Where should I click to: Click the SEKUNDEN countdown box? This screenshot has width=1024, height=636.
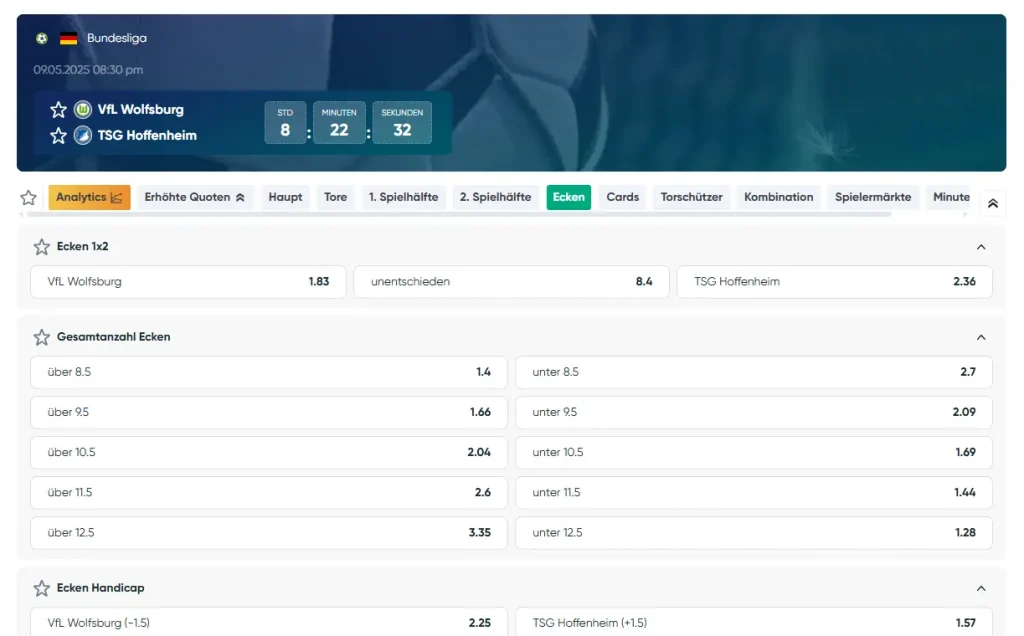pos(402,123)
